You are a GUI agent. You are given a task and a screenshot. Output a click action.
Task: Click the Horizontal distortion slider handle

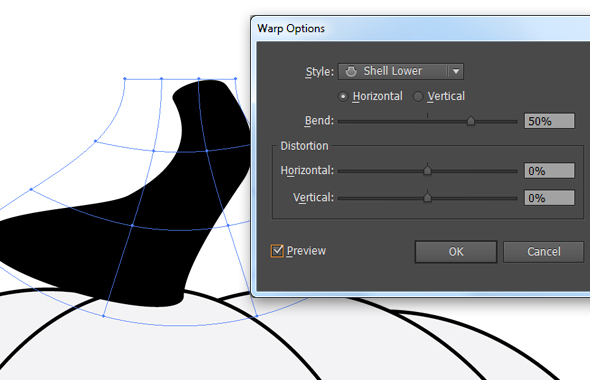coord(427,170)
